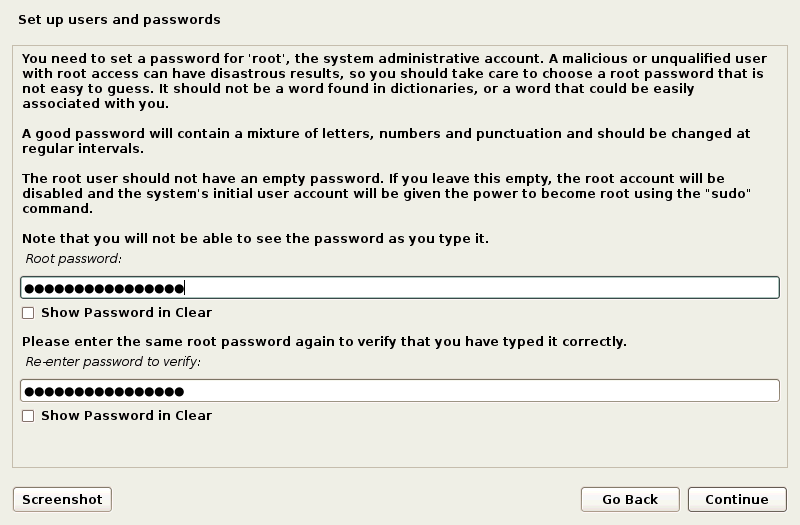Click the "Please enter the same root password" text
Screen dimensions: 800x525
(324, 342)
